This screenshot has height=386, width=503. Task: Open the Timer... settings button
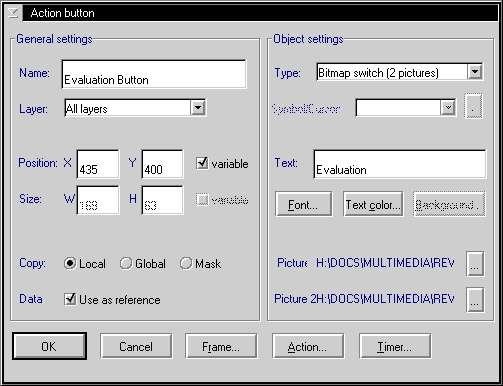(395, 346)
